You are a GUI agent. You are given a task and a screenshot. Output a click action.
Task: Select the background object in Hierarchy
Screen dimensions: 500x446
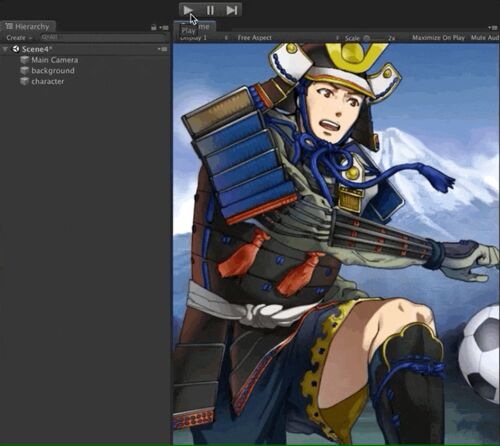pos(53,71)
